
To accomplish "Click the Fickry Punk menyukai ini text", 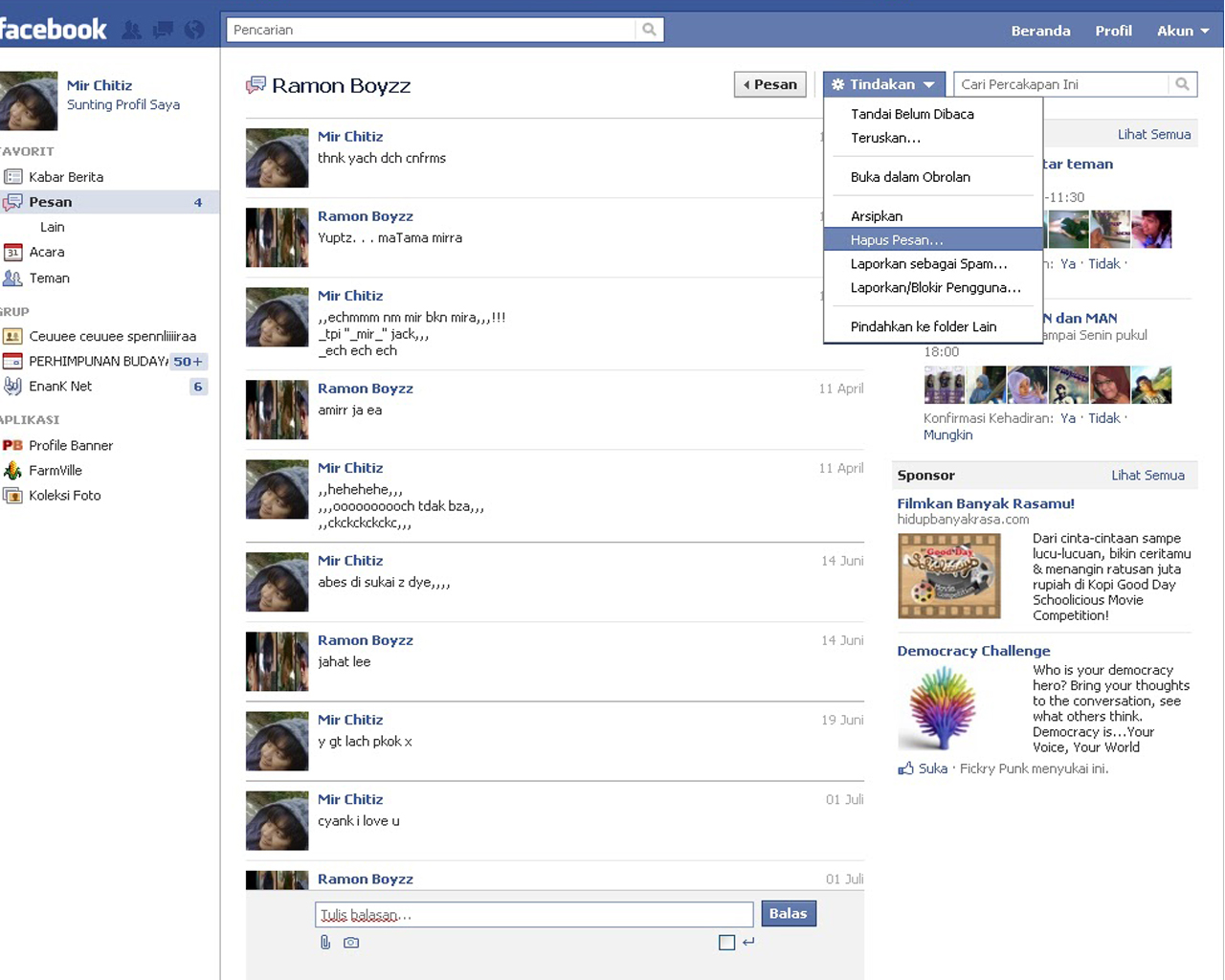I will point(1034,768).
